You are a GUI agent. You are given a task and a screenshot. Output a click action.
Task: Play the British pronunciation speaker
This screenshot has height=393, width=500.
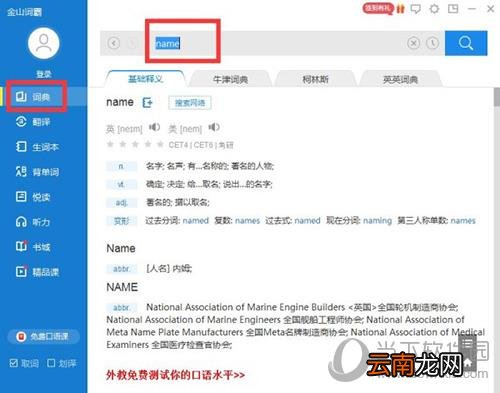click(154, 127)
